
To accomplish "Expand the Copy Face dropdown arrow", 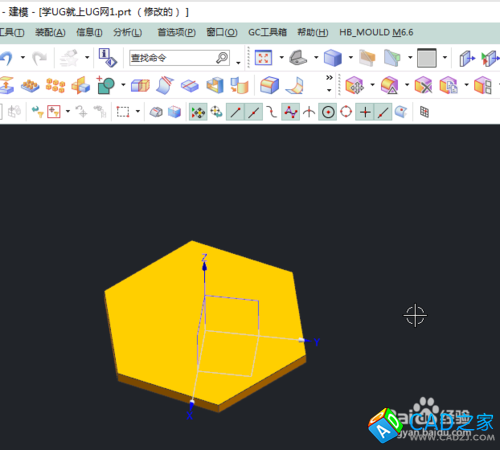I will (x=466, y=85).
